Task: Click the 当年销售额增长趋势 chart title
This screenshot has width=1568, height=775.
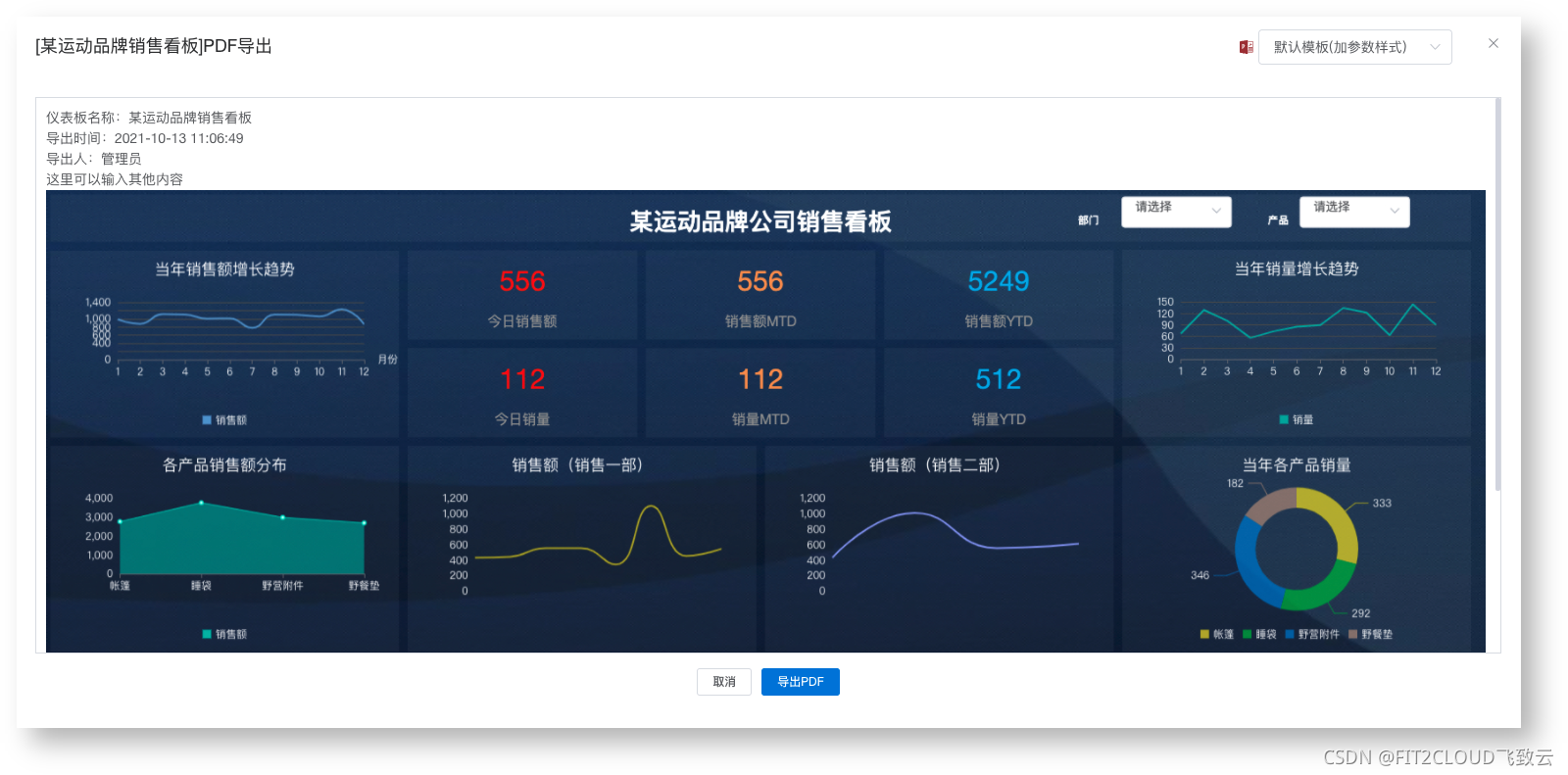Action: 224,269
